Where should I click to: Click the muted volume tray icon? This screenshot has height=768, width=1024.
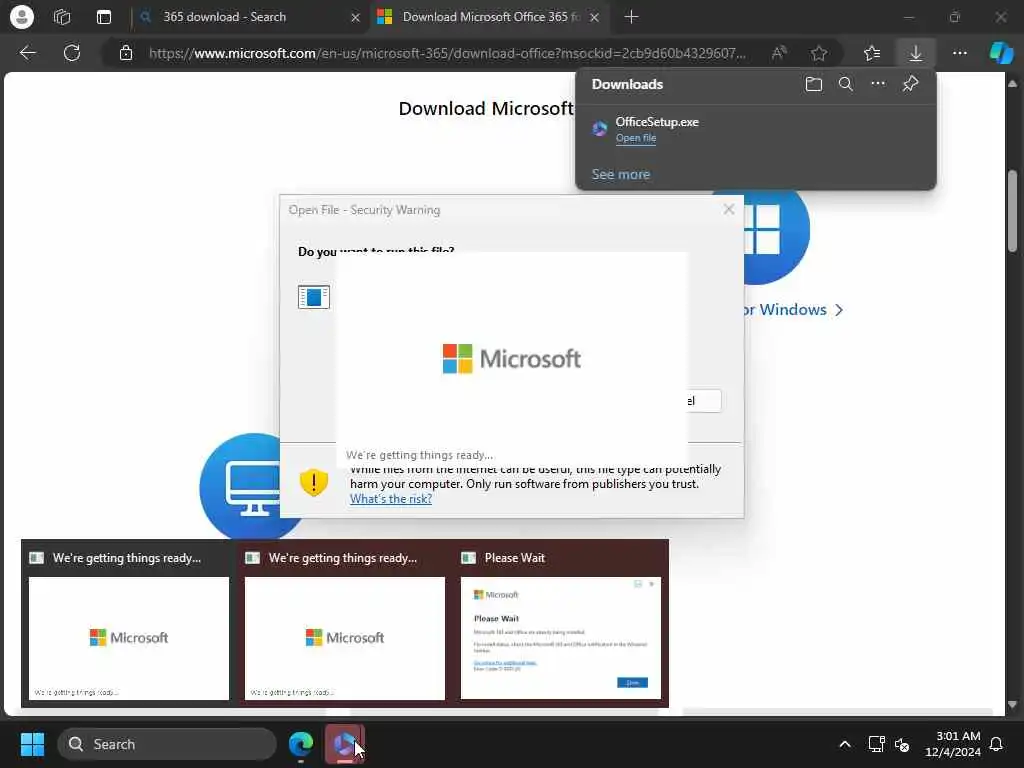(903, 744)
